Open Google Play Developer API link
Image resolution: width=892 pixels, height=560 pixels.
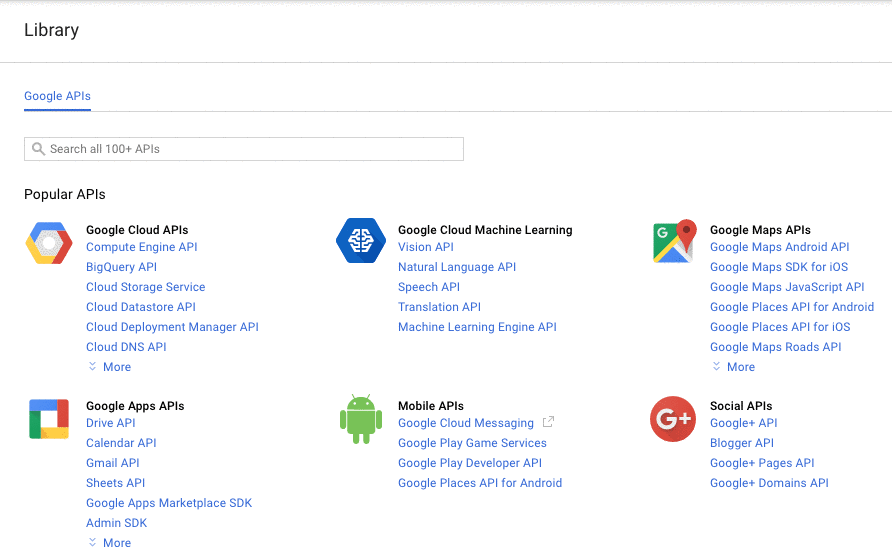(x=470, y=463)
